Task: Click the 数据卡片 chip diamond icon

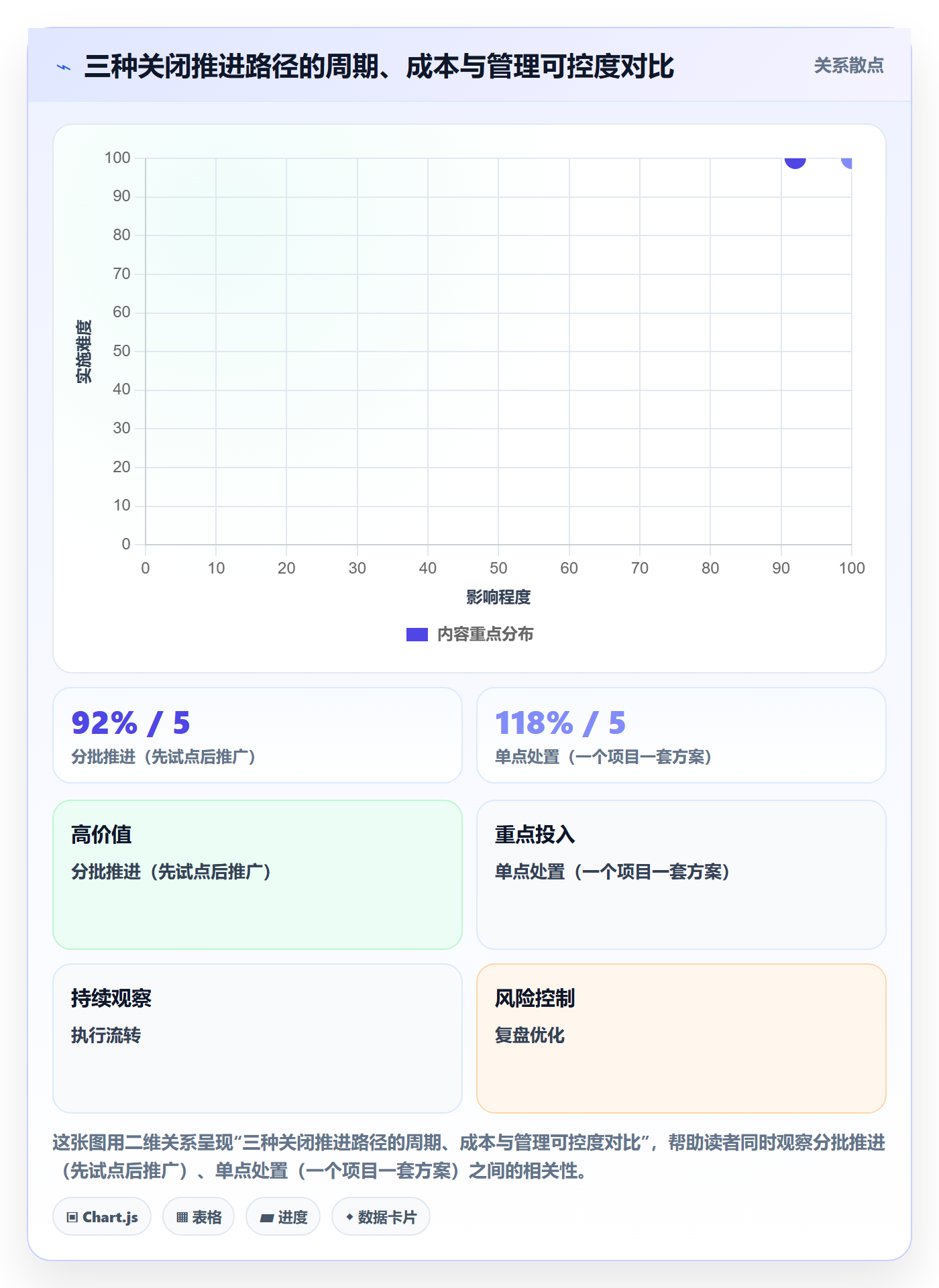Action: (349, 1217)
